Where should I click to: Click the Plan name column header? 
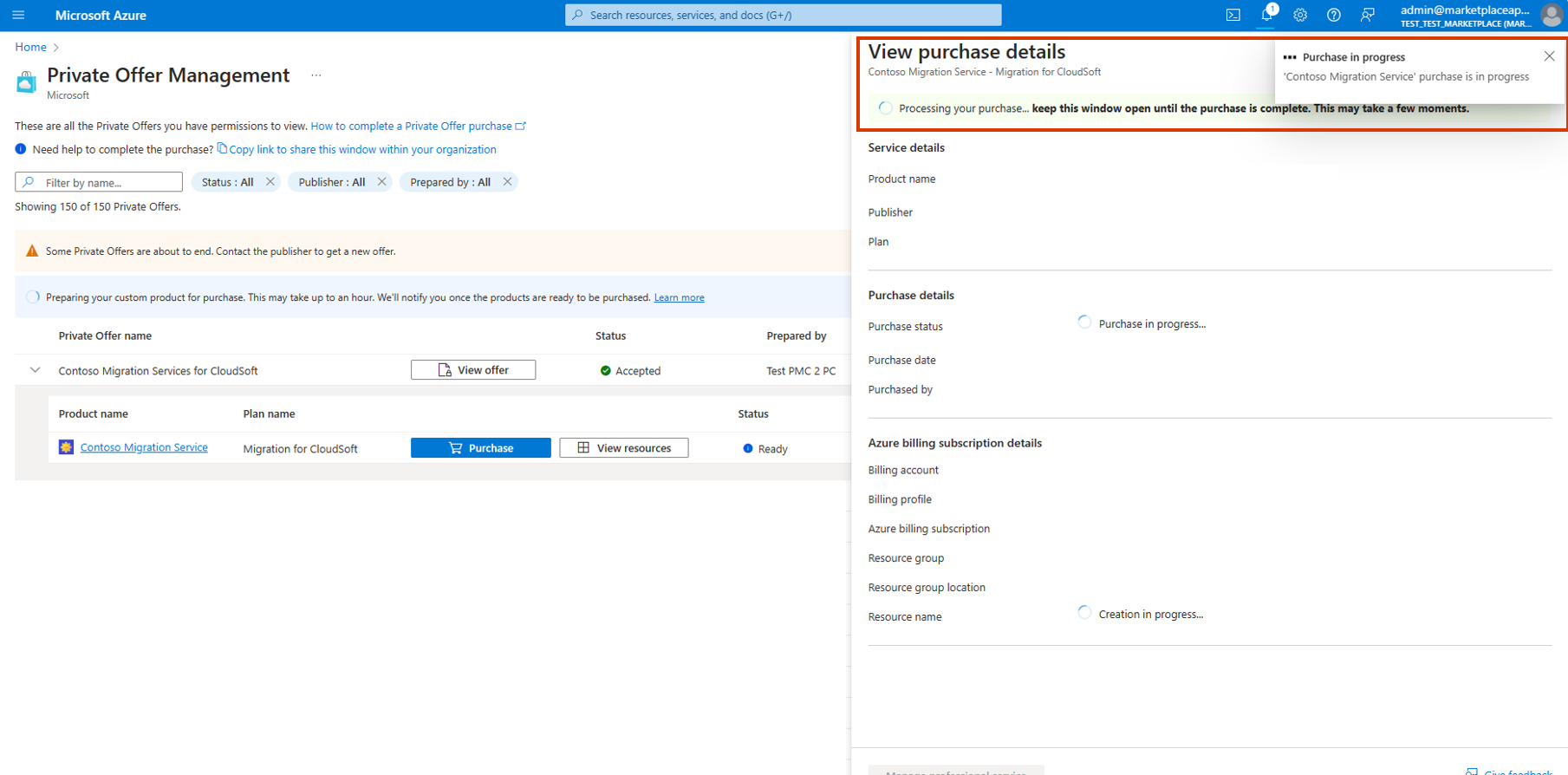pos(269,414)
